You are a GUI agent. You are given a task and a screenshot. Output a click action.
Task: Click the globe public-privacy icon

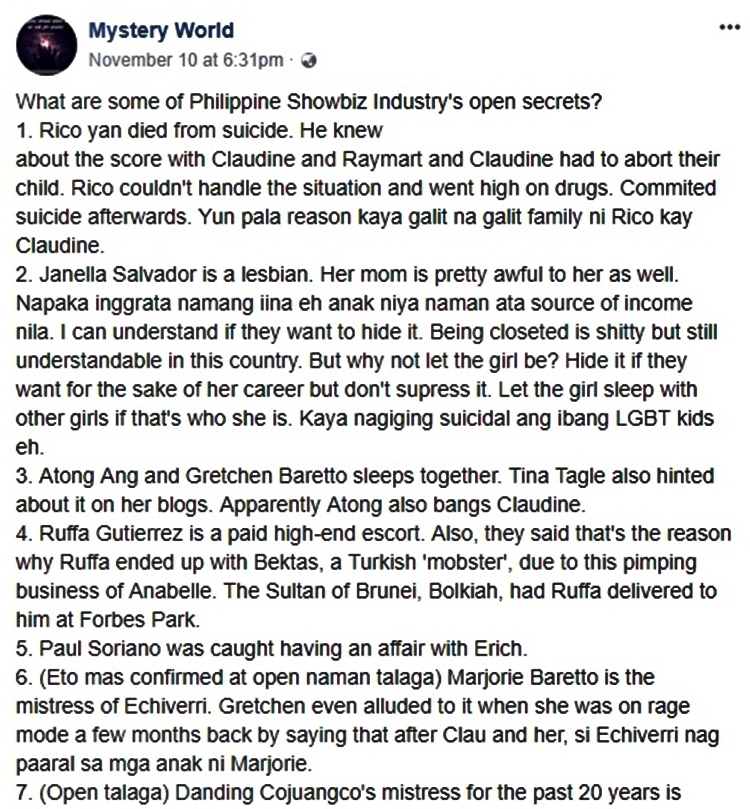point(308,60)
